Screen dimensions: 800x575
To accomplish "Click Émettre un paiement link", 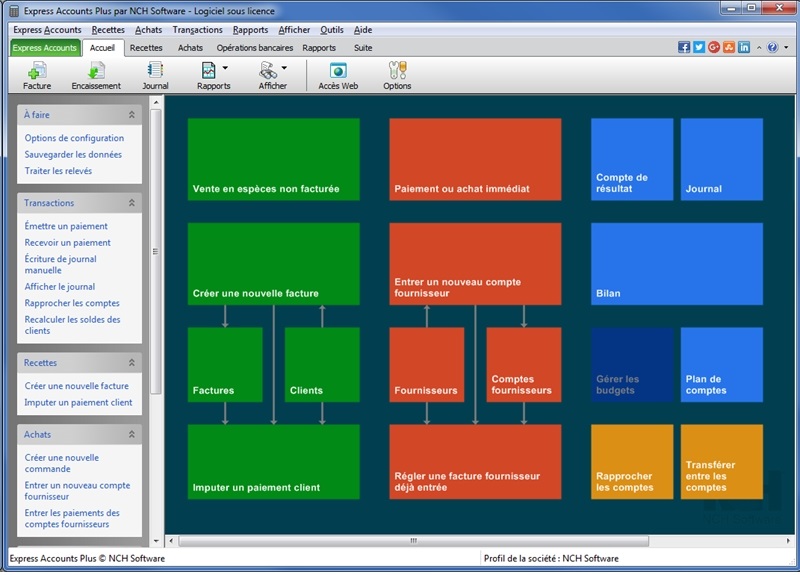I will [x=66, y=226].
